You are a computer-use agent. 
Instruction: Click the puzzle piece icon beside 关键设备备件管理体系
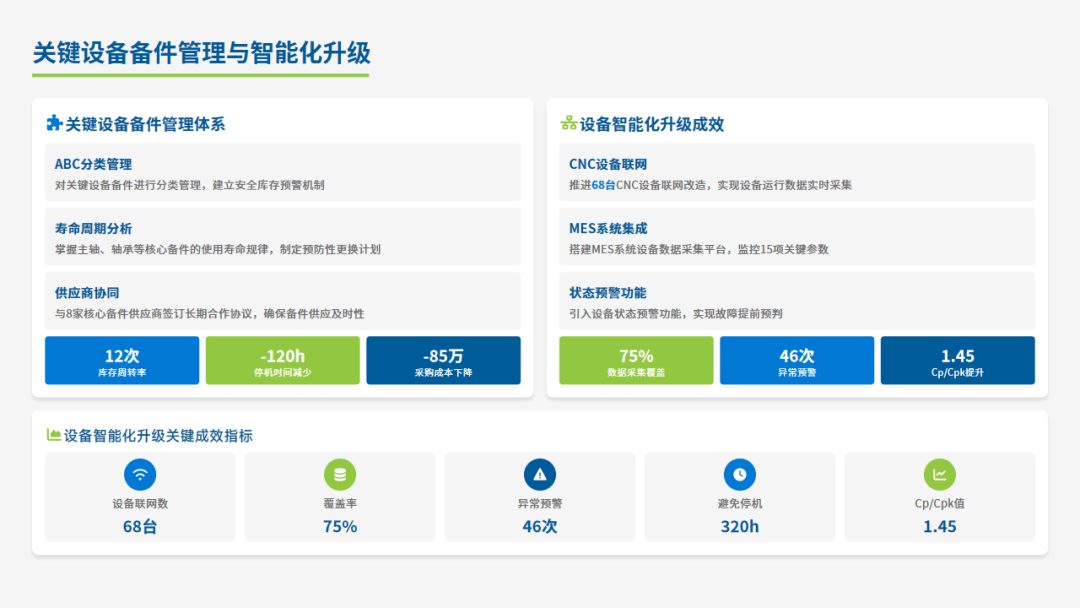tap(54, 124)
